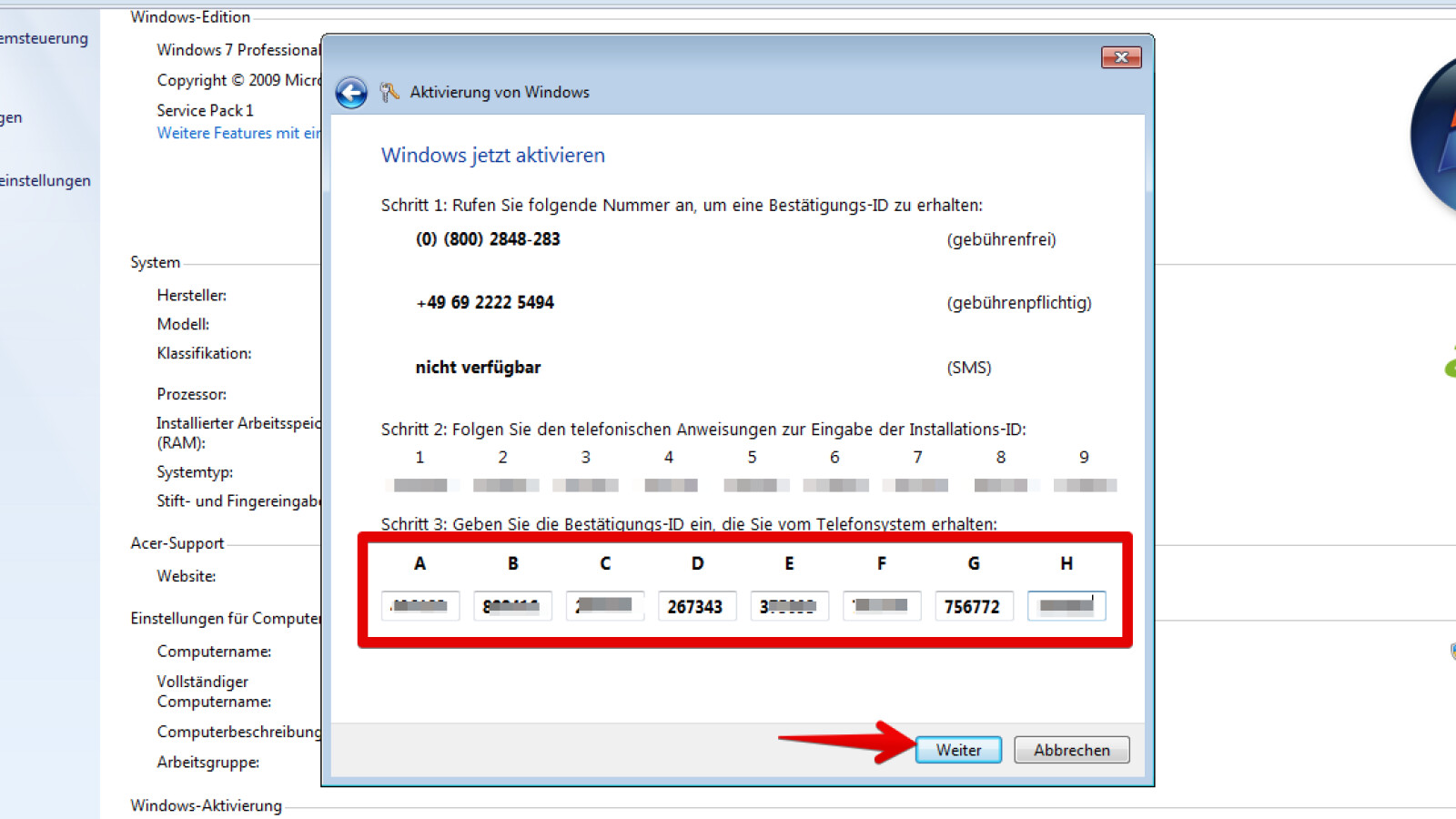
Task: Click confirmation ID field H
Action: (x=1067, y=606)
